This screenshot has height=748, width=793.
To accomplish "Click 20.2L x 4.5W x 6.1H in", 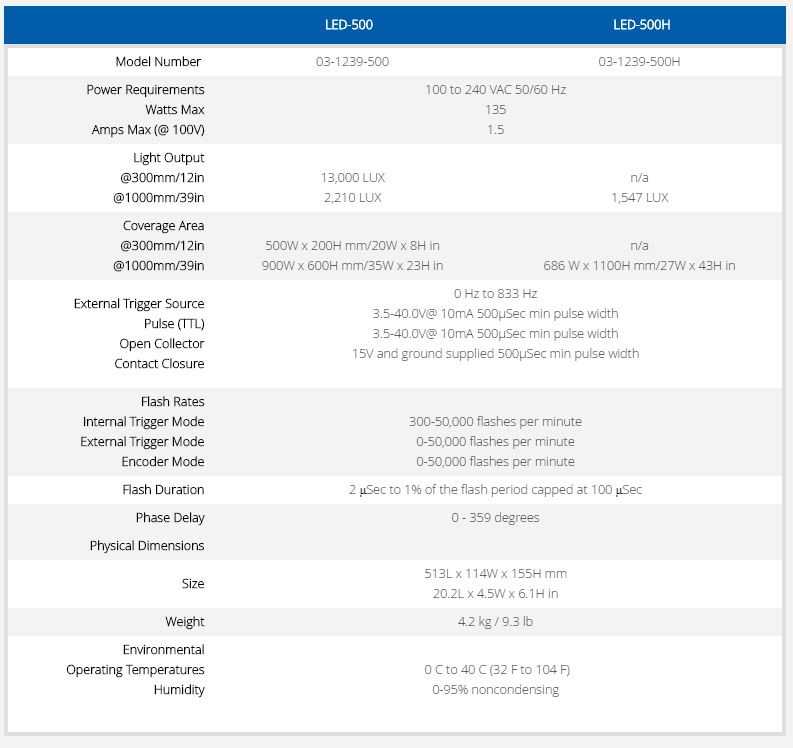I will 496,594.
